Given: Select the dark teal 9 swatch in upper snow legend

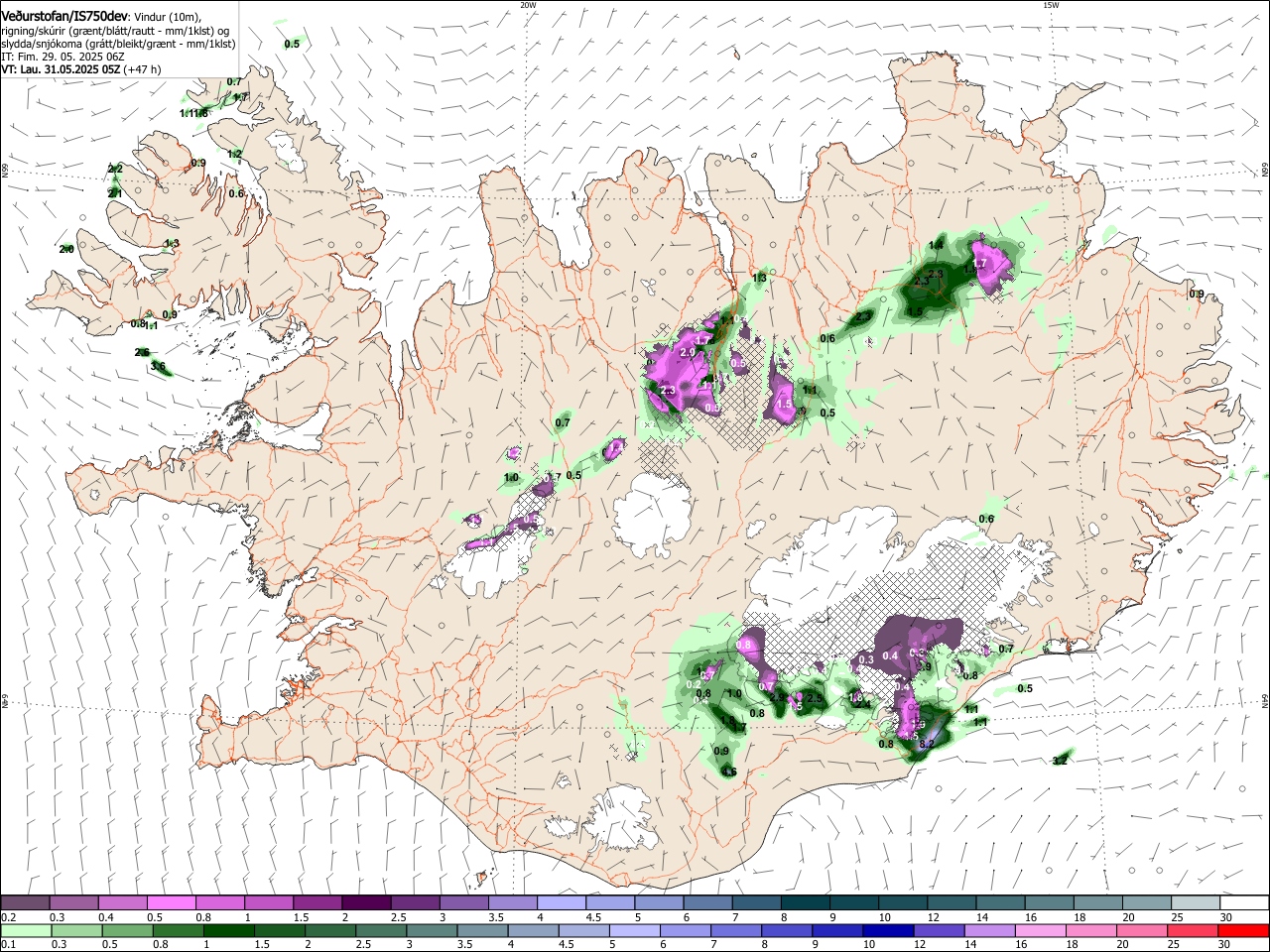Looking at the screenshot, I should pos(854,903).
